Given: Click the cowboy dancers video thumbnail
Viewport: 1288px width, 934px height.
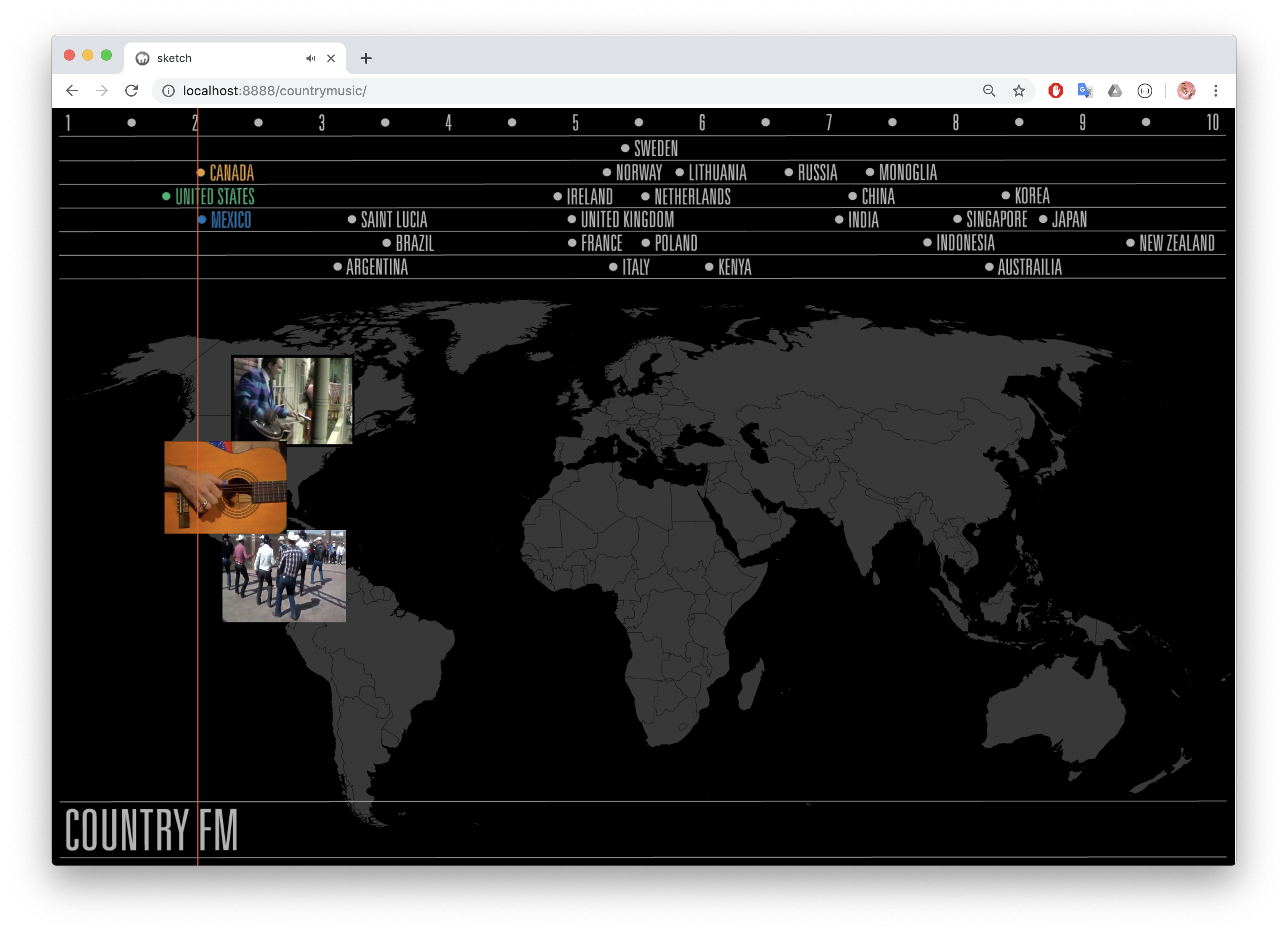Looking at the screenshot, I should point(284,576).
